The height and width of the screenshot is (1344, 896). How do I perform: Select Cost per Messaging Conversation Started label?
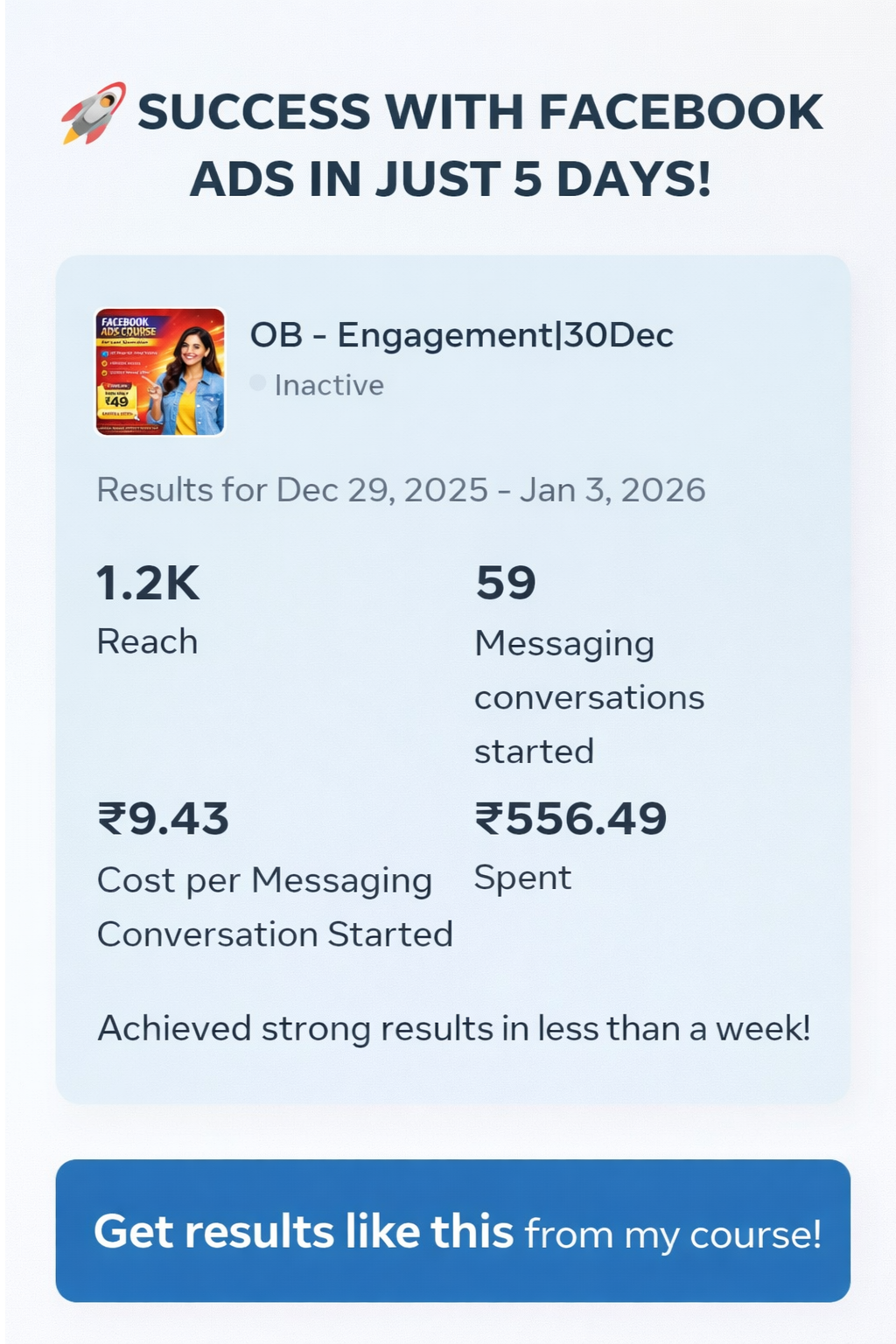[275, 907]
